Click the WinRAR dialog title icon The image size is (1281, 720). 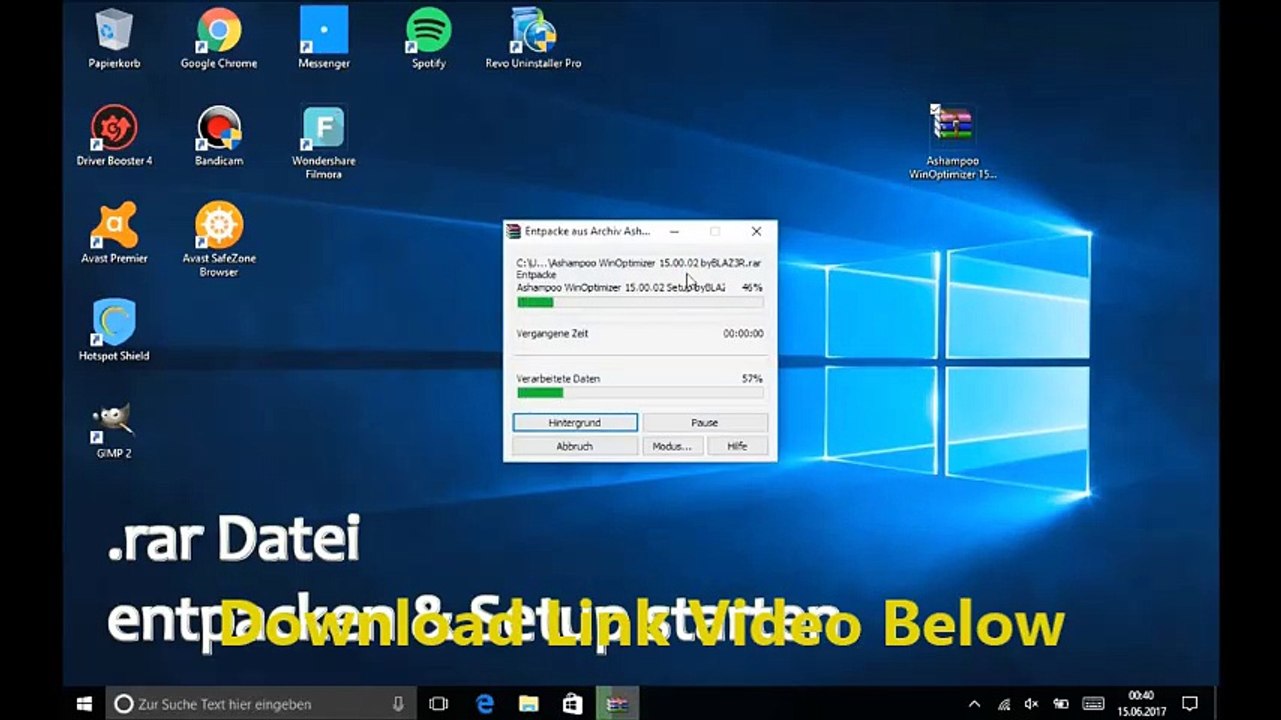[x=514, y=231]
